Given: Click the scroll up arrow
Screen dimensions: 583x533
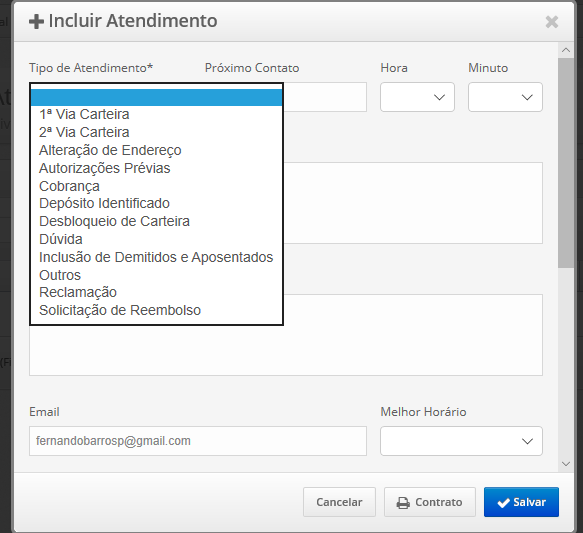Looking at the screenshot, I should pyautogui.click(x=566, y=50).
